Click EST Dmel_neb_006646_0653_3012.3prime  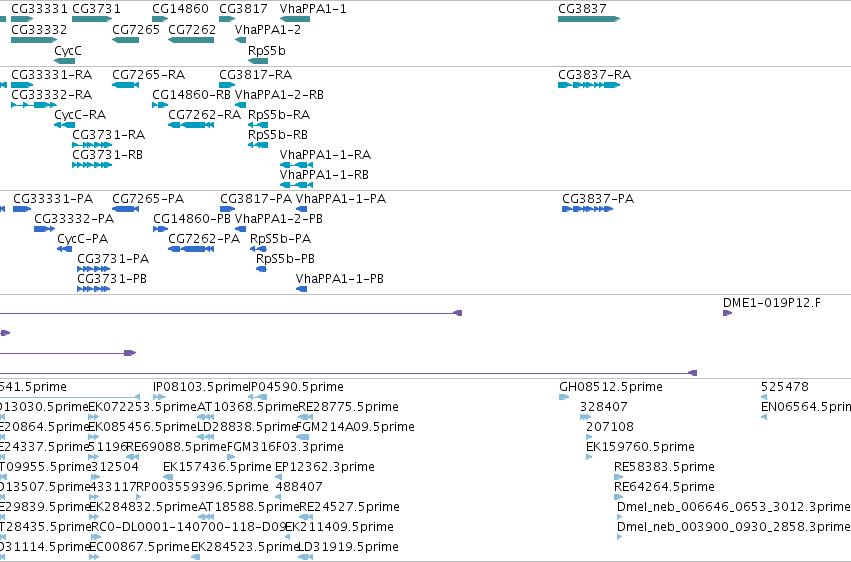click(x=620, y=517)
